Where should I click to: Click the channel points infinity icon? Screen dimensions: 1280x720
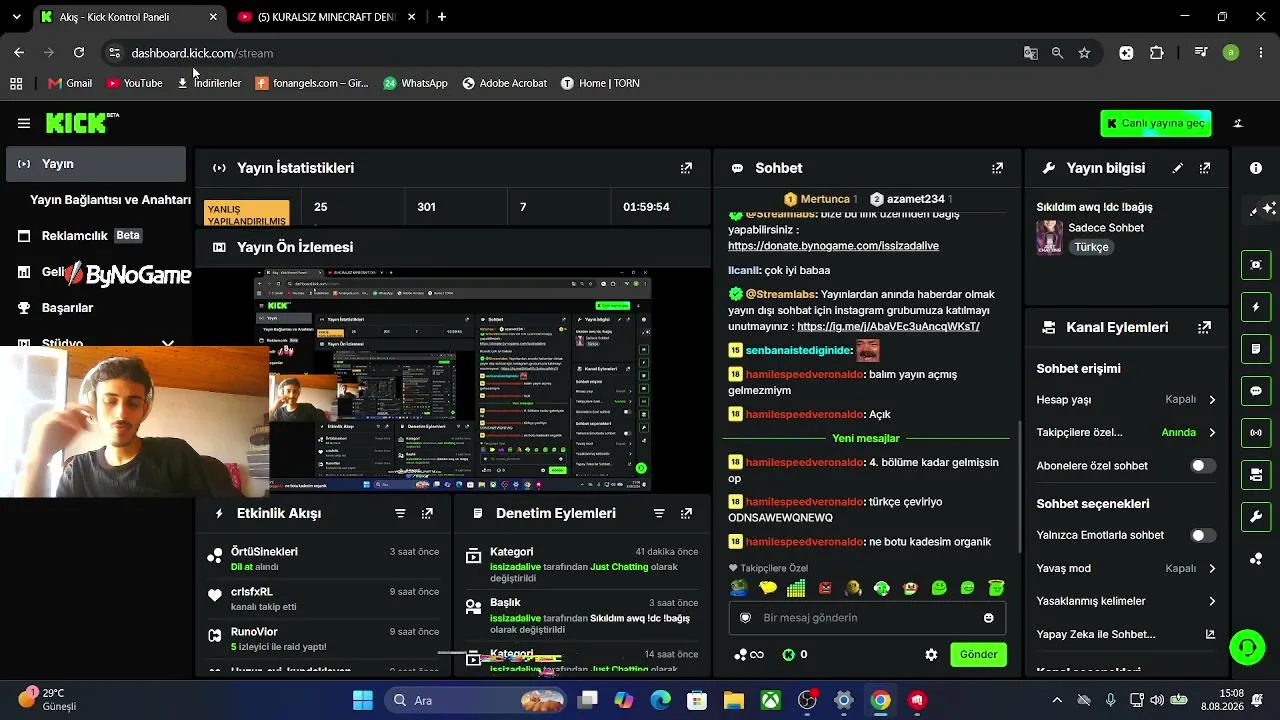click(x=749, y=655)
